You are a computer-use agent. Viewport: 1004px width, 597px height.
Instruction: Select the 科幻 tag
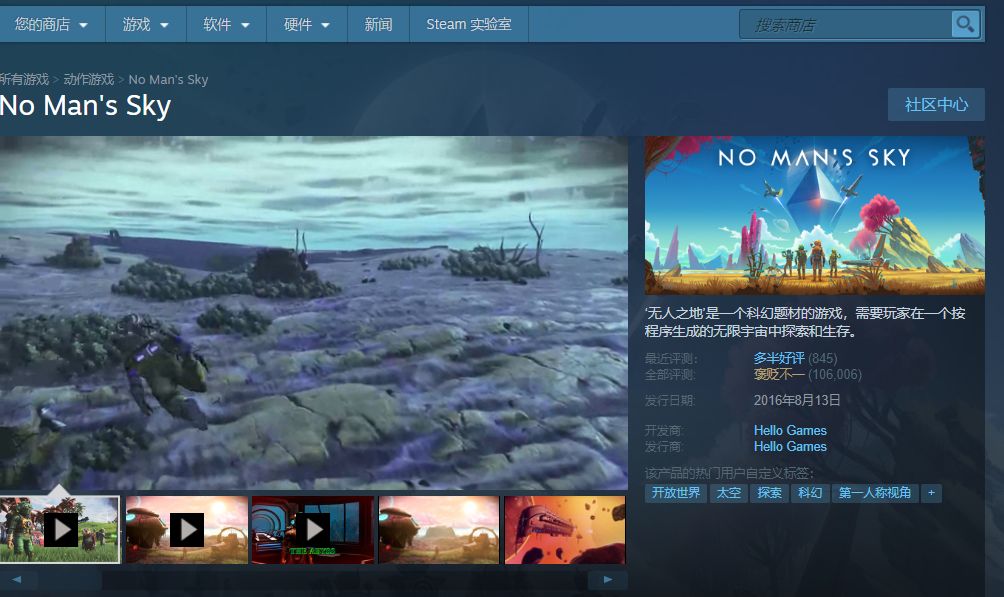point(810,493)
